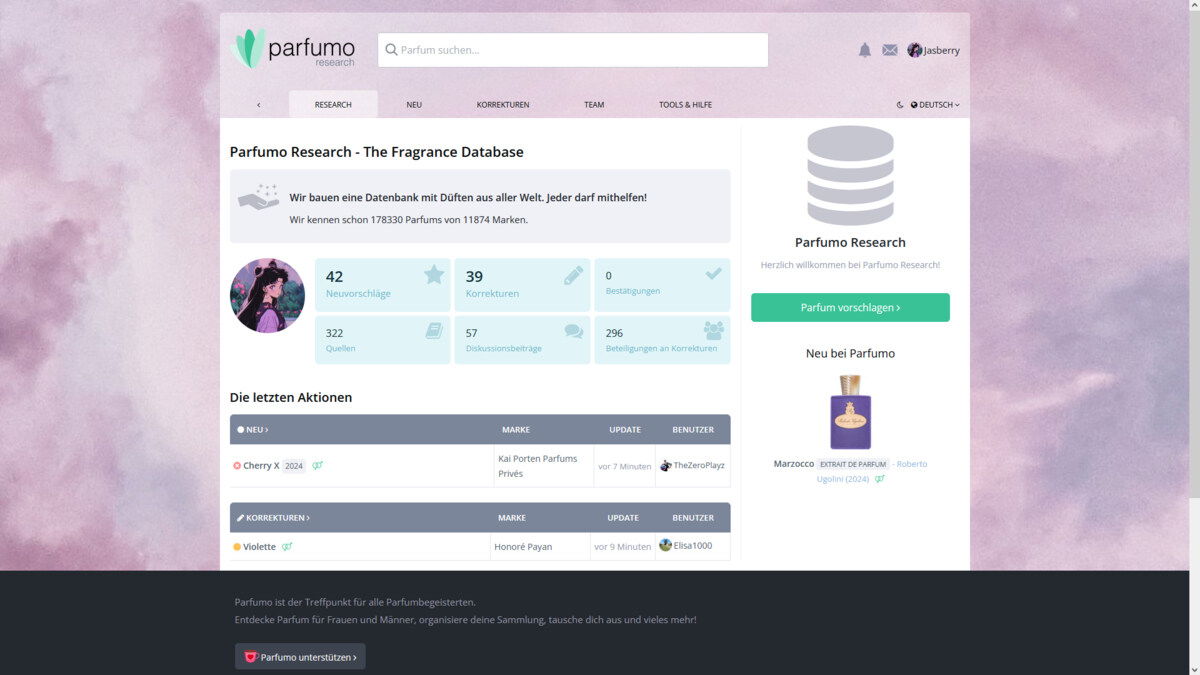Click the large profile avatar picture

click(267, 295)
